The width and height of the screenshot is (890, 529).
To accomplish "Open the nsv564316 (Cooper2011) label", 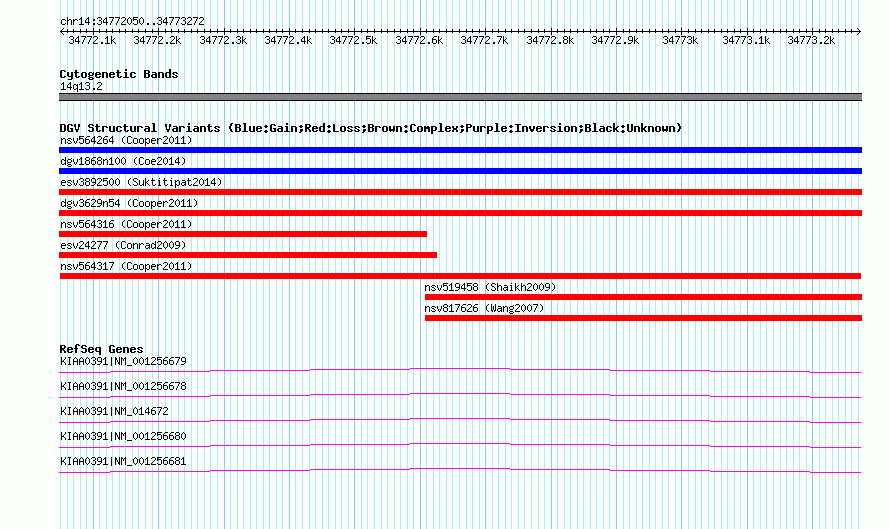I will (126, 224).
